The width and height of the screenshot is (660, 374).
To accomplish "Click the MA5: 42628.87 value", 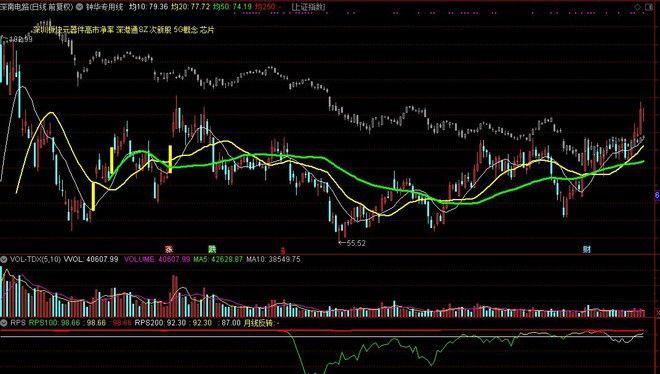I will click(218, 260).
